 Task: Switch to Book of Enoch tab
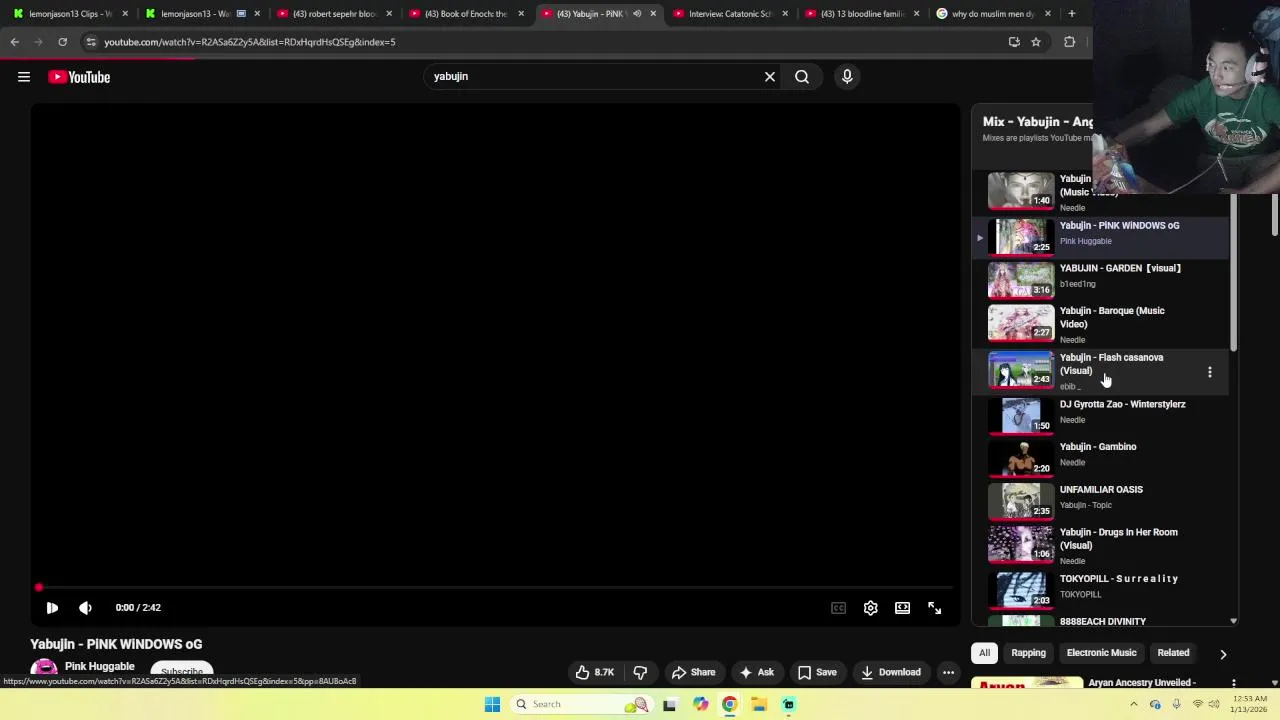coord(466,14)
